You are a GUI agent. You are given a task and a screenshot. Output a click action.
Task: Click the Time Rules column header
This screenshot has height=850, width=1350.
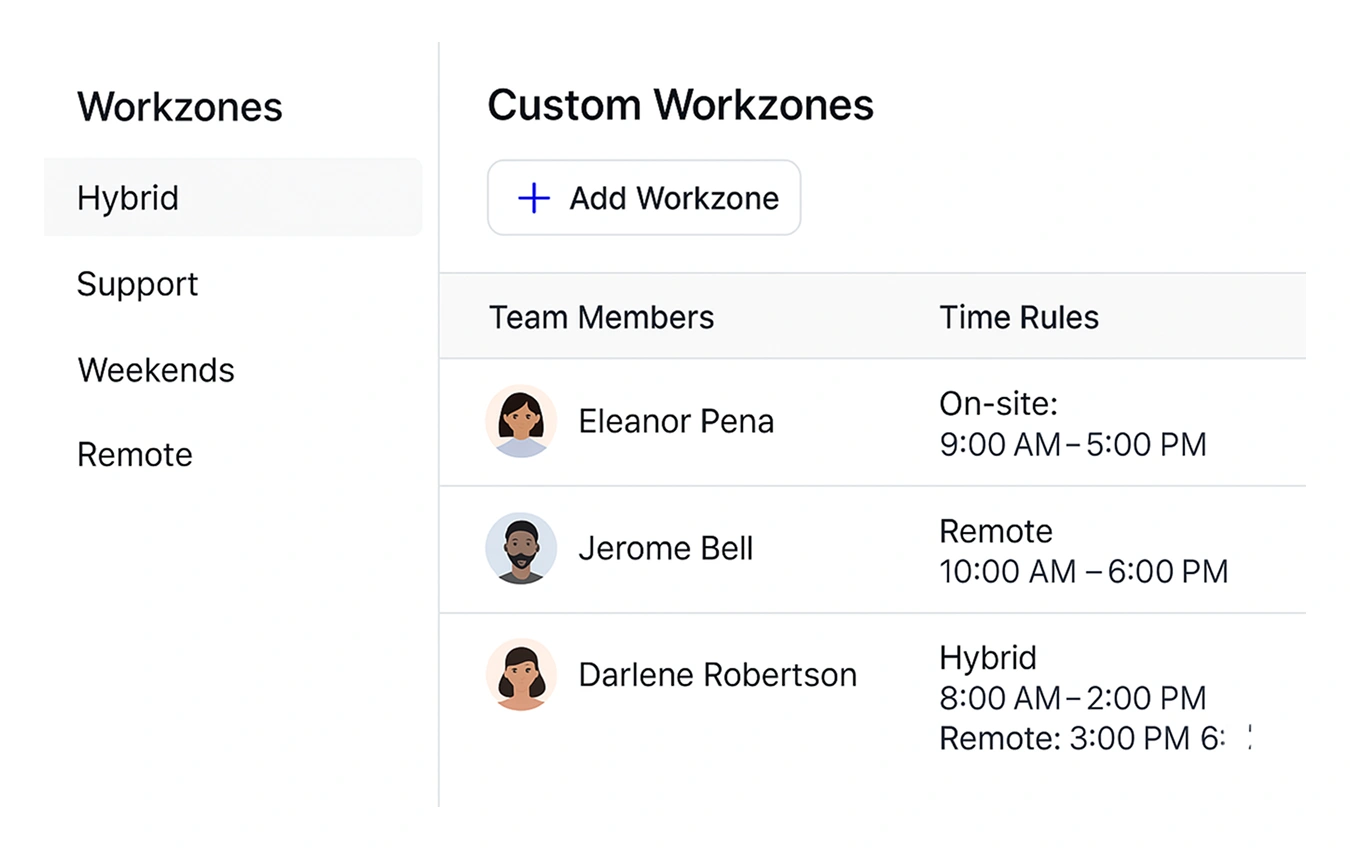point(1019,318)
